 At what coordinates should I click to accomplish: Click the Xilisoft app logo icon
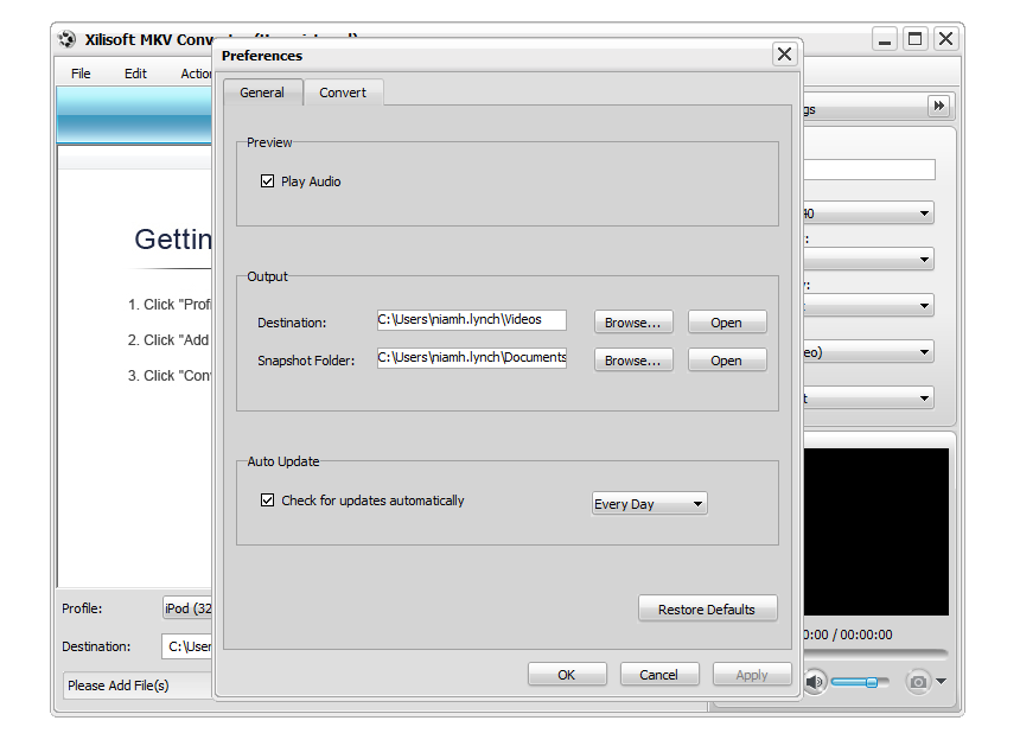coord(67,40)
